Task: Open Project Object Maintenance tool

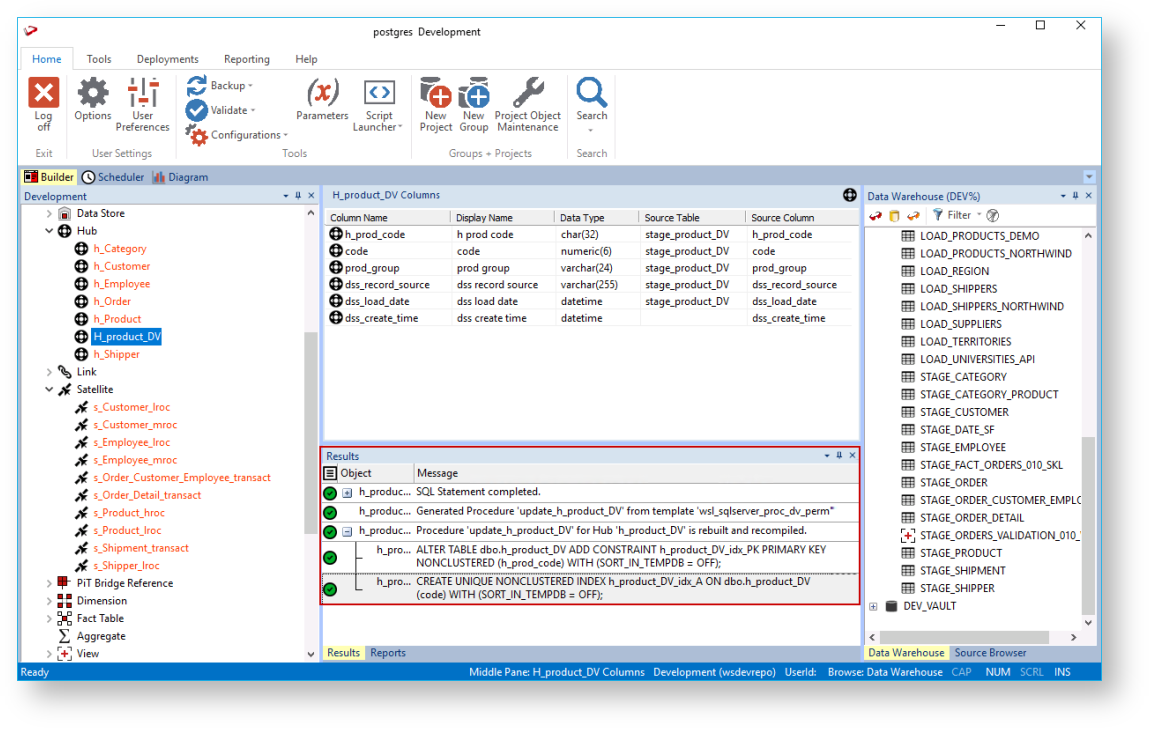Action: point(527,94)
